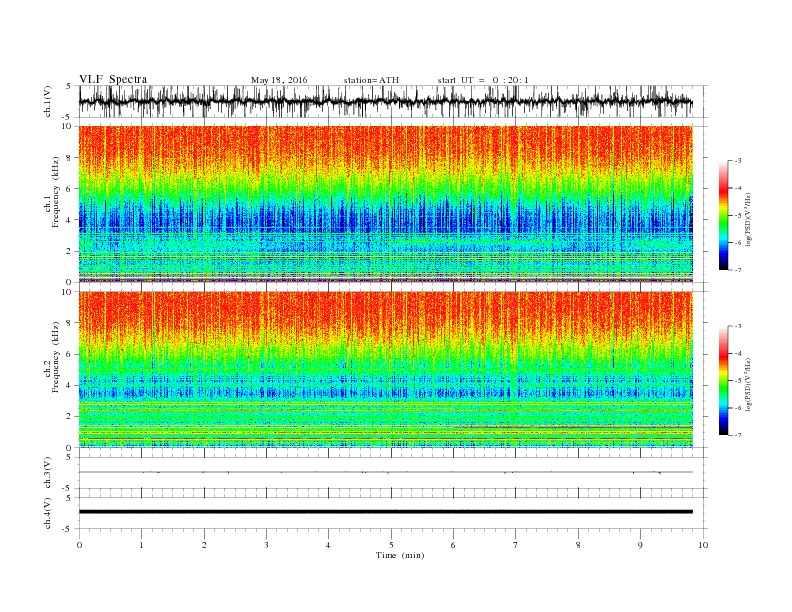Image resolution: width=792 pixels, height=612 pixels.
Task: Select the date text "May 18, 2016"
Action: pyautogui.click(x=279, y=80)
